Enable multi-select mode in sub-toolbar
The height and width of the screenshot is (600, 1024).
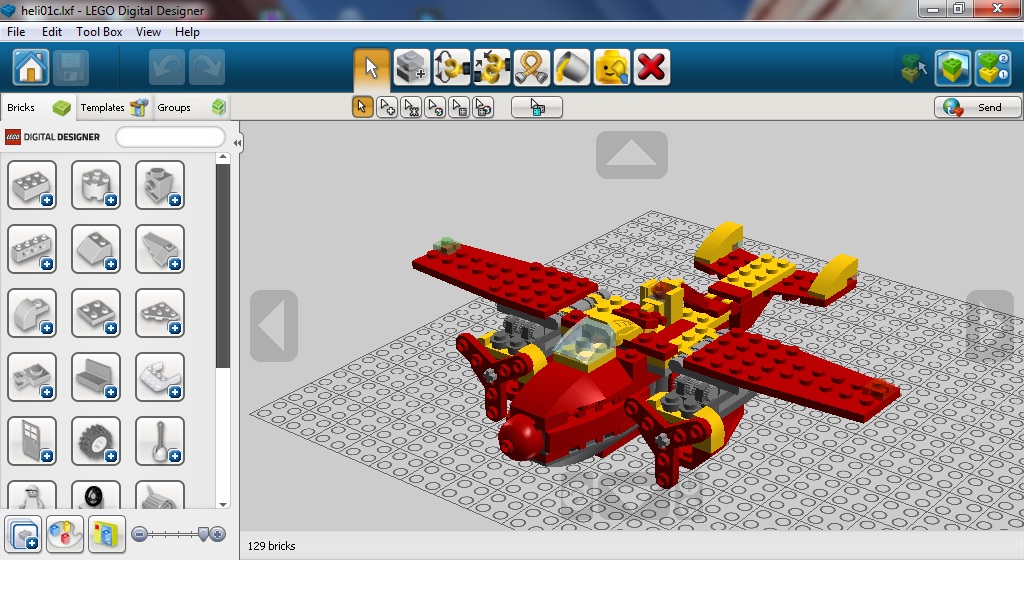[387, 106]
